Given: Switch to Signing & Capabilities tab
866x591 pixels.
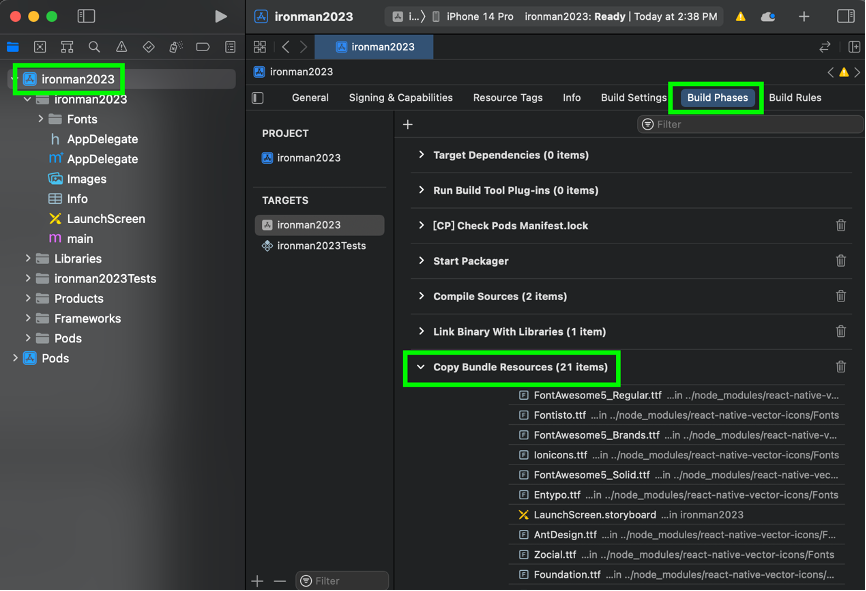Looking at the screenshot, I should pyautogui.click(x=400, y=98).
